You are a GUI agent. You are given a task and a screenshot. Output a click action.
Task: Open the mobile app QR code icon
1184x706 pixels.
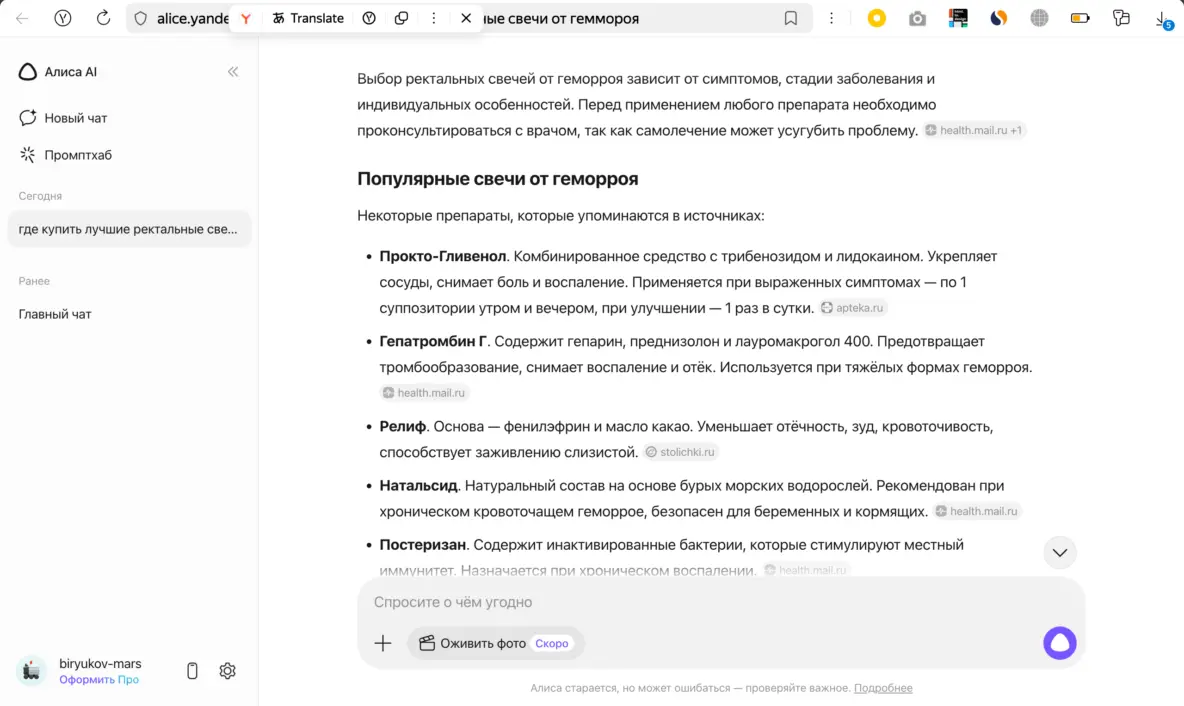click(x=191, y=671)
